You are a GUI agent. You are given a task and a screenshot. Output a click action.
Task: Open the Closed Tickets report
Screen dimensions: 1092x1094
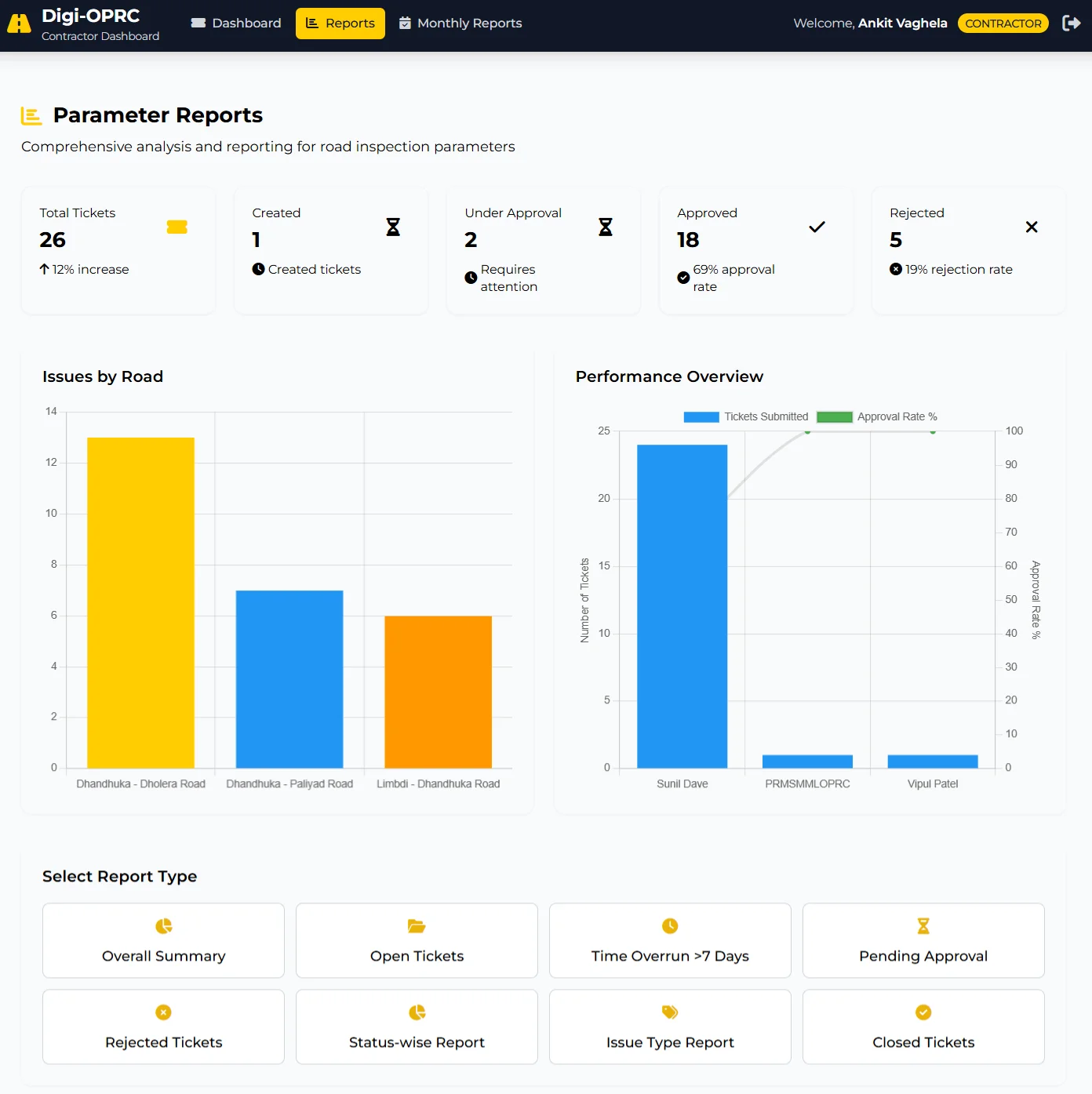pyautogui.click(x=923, y=1027)
